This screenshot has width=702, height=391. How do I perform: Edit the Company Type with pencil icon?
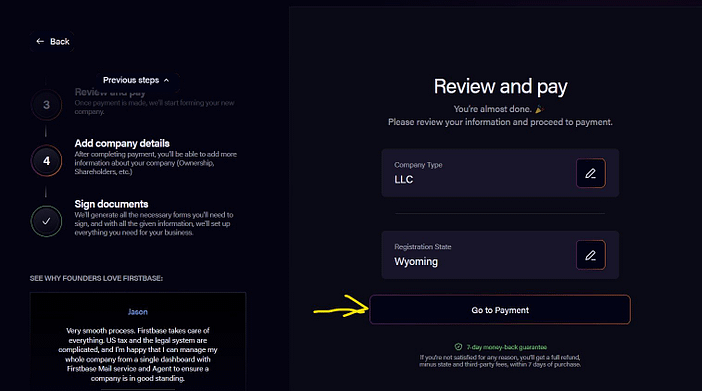[x=591, y=173]
